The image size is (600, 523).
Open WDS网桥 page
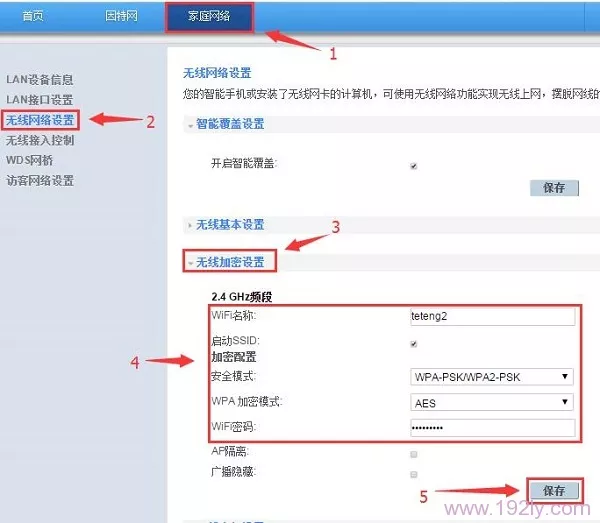(x=29, y=160)
